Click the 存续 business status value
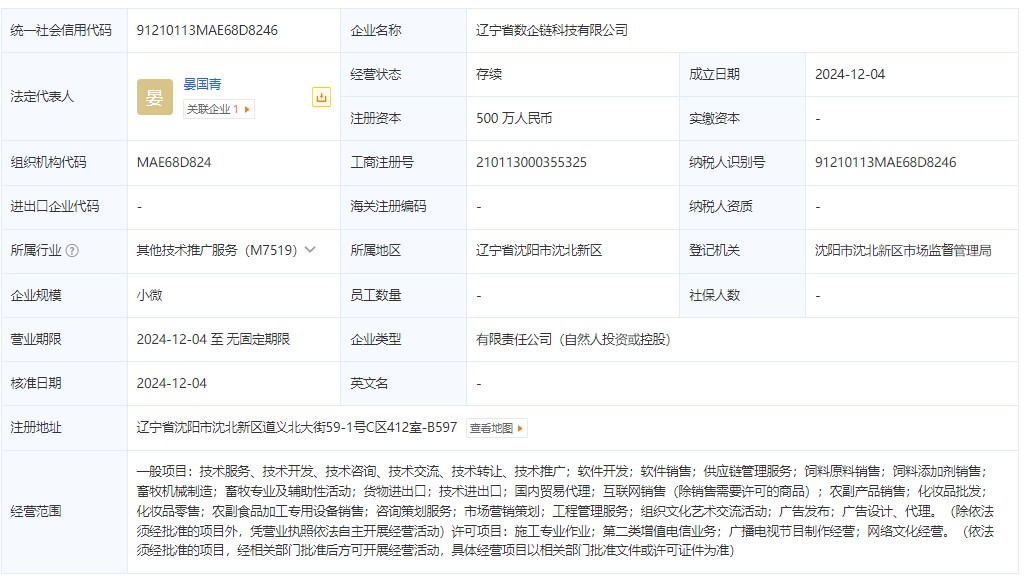Screen dimensions: 1024x579 click(489, 74)
